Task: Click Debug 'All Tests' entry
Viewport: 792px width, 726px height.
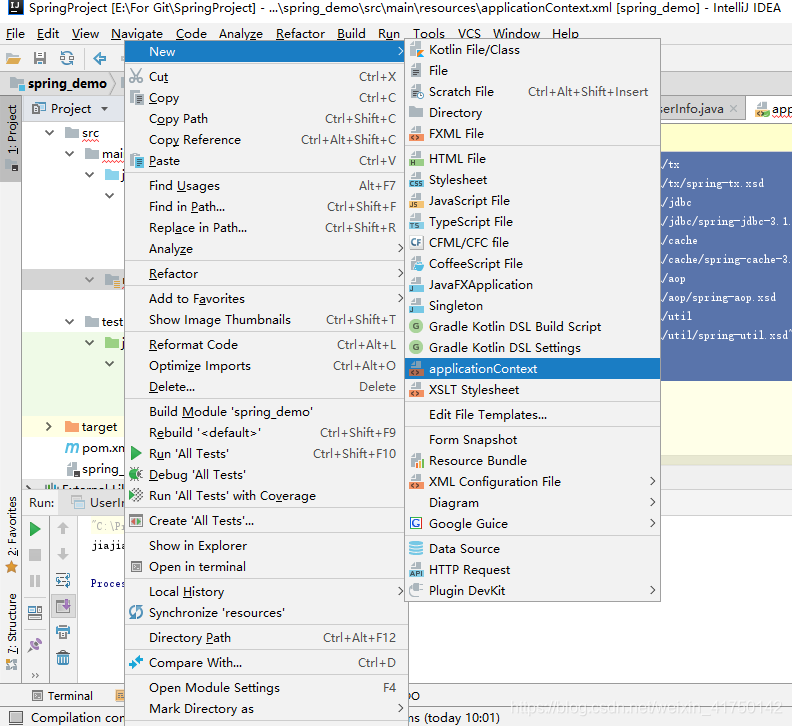Action: (265, 475)
